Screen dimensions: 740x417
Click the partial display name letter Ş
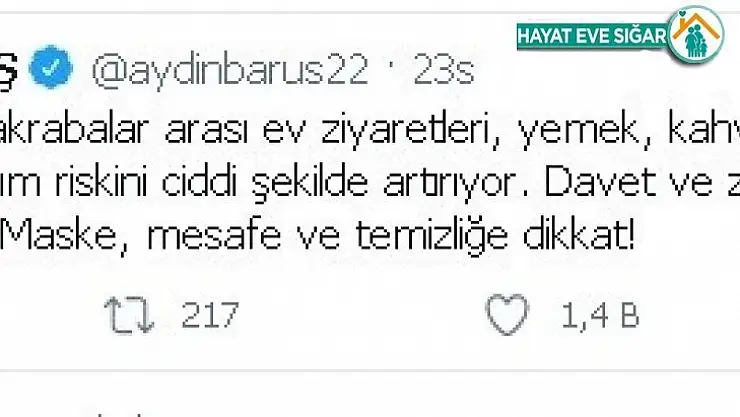click(8, 69)
